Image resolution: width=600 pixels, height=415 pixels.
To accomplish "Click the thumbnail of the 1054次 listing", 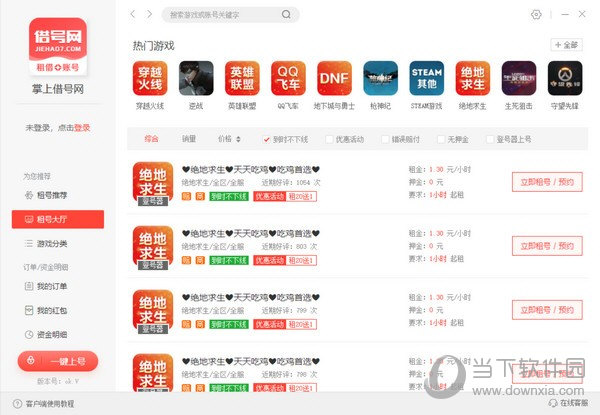I will point(153,184).
